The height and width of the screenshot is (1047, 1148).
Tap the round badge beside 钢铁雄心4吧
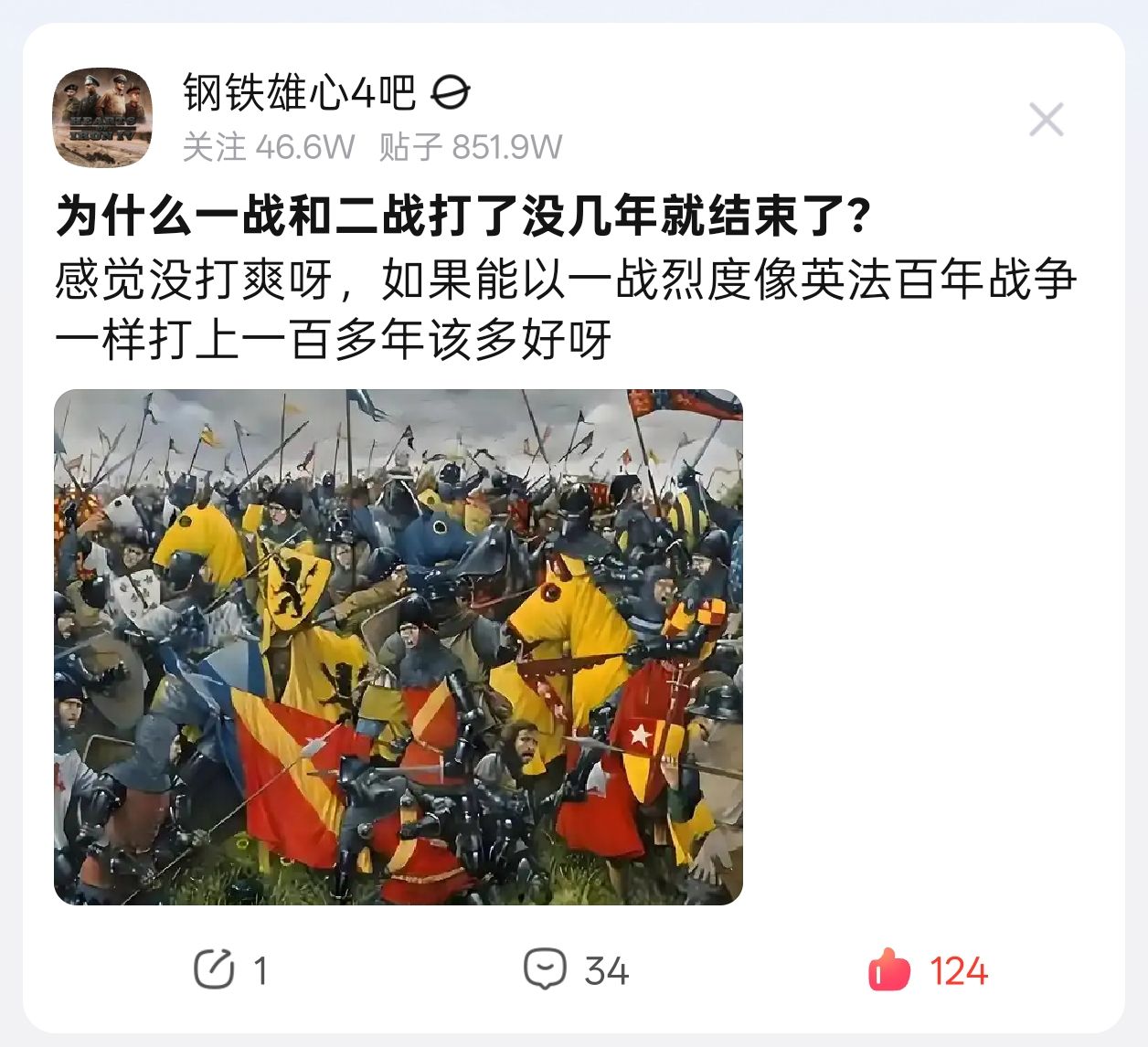click(451, 92)
